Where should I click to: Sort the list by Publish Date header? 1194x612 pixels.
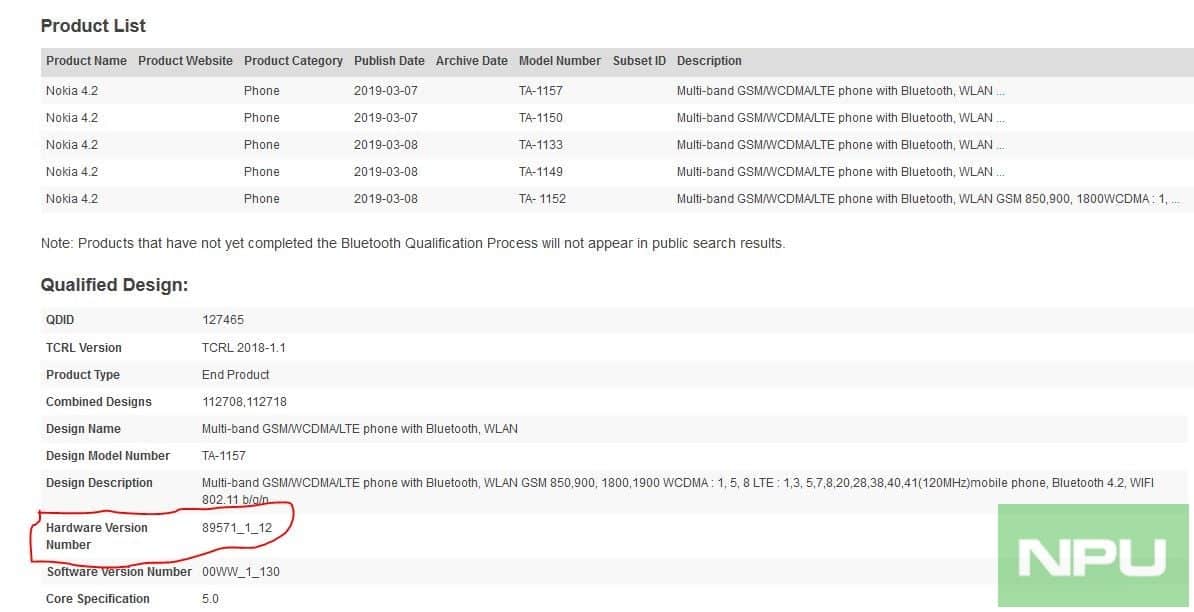(389, 61)
